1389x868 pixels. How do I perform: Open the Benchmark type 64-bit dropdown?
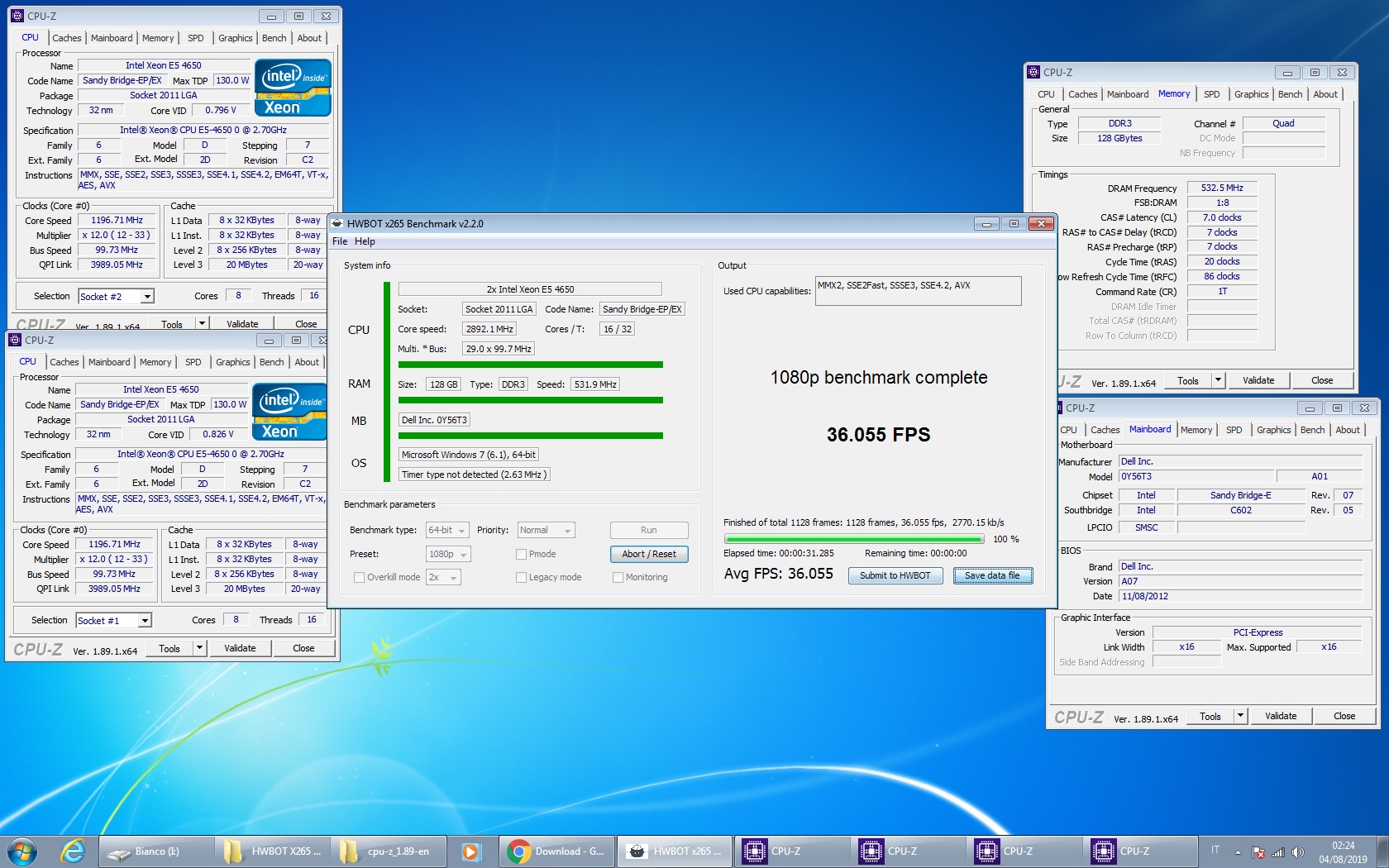click(447, 530)
